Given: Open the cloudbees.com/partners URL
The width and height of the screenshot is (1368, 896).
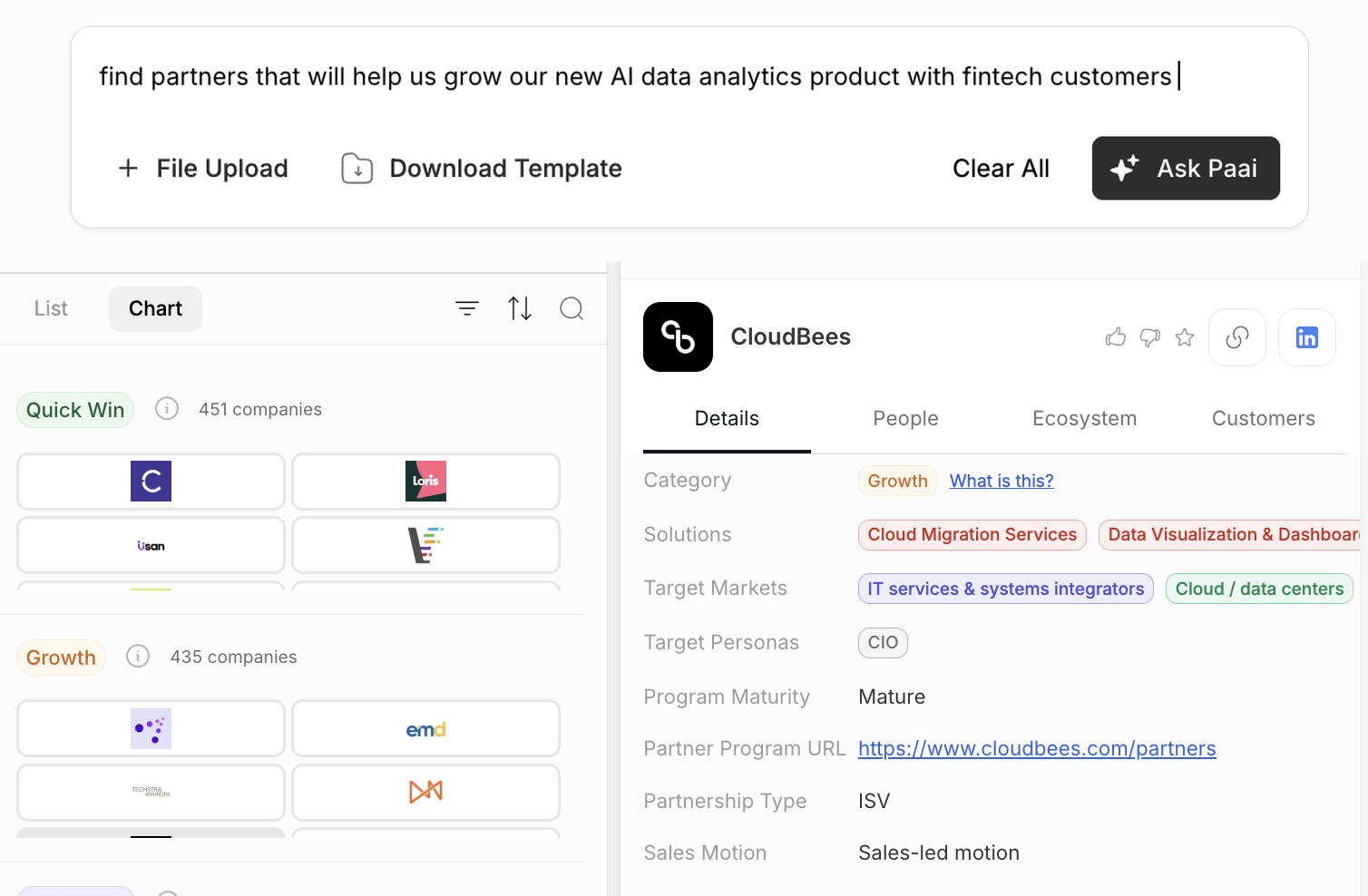Looking at the screenshot, I should pyautogui.click(x=1037, y=748).
